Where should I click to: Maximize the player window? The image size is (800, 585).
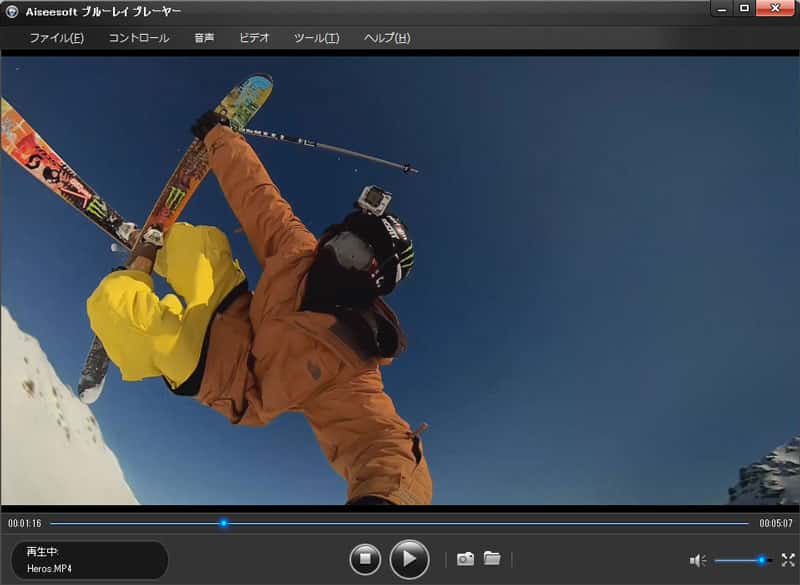[x=746, y=8]
